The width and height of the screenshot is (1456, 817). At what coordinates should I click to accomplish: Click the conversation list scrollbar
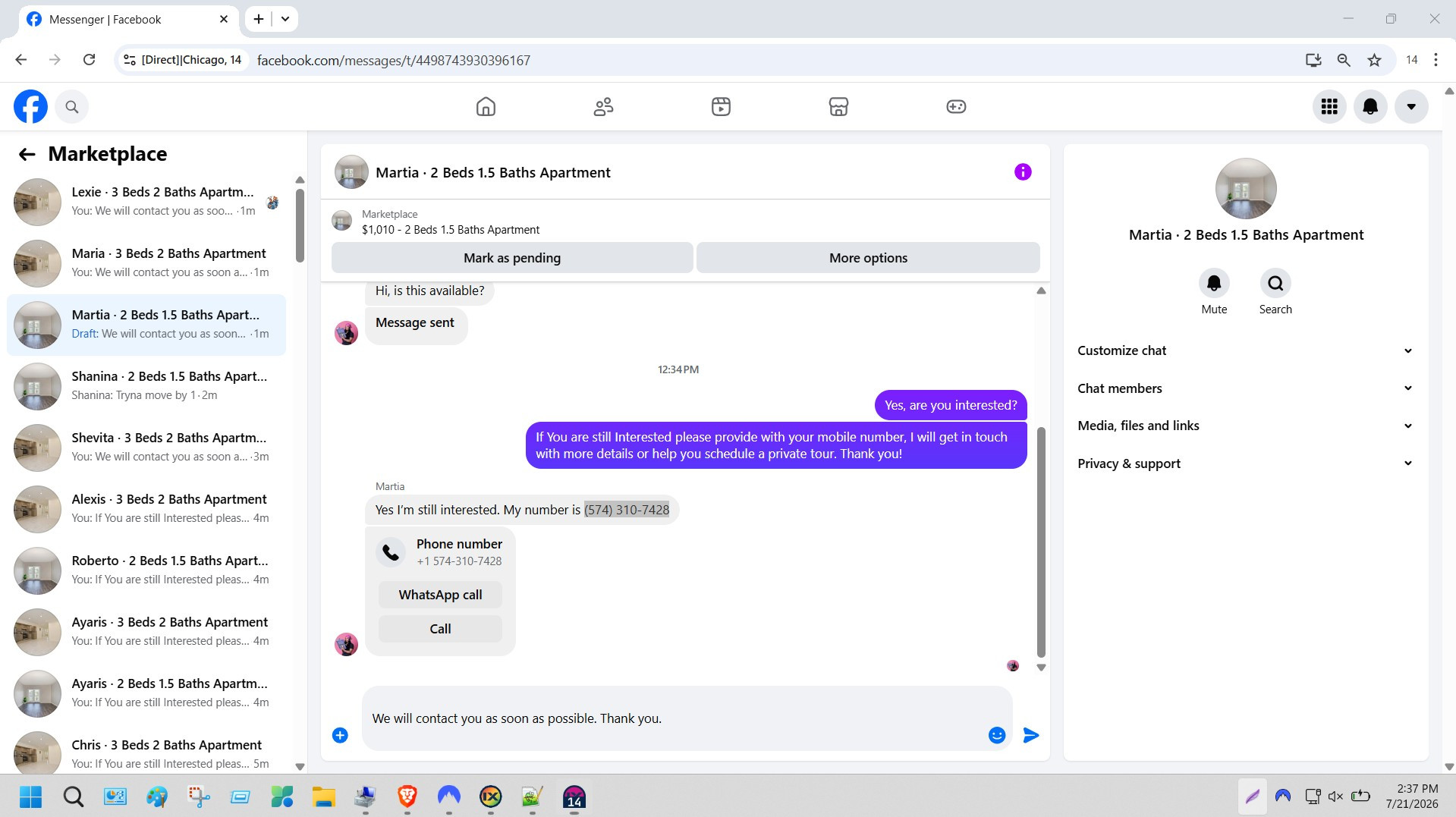[x=300, y=225]
